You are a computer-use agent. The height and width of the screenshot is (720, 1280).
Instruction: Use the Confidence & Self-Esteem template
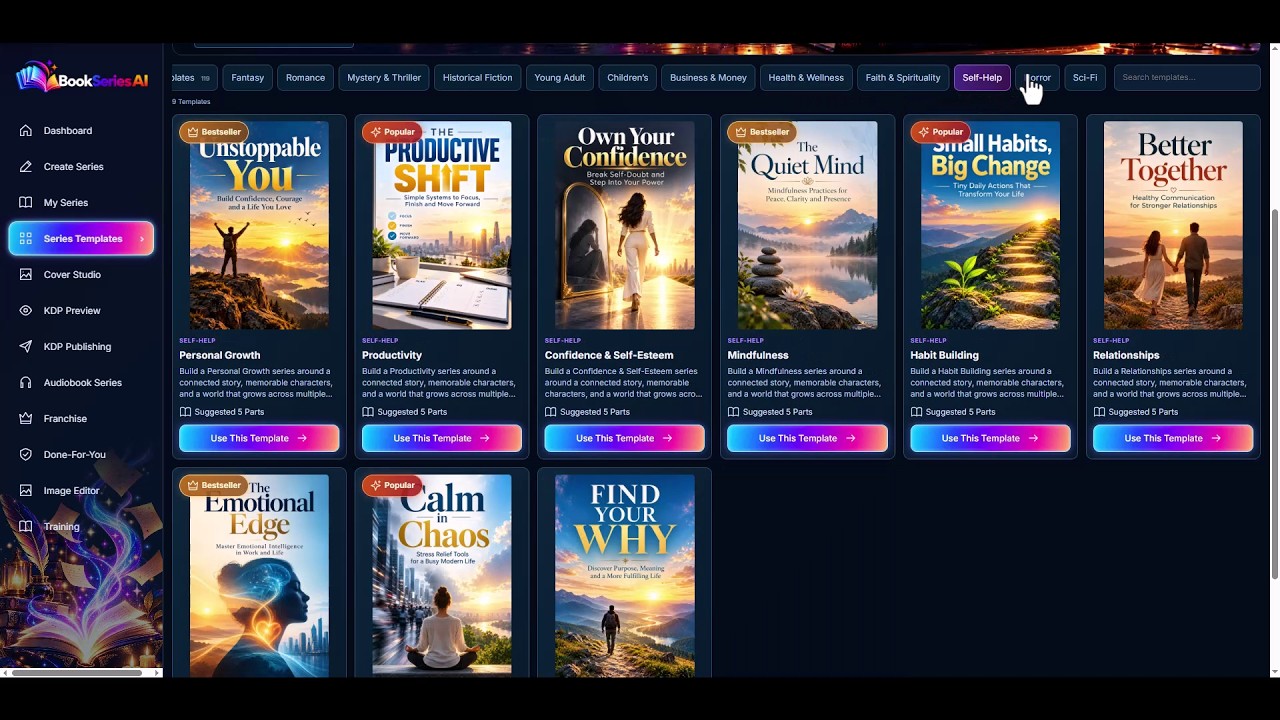pyautogui.click(x=625, y=438)
